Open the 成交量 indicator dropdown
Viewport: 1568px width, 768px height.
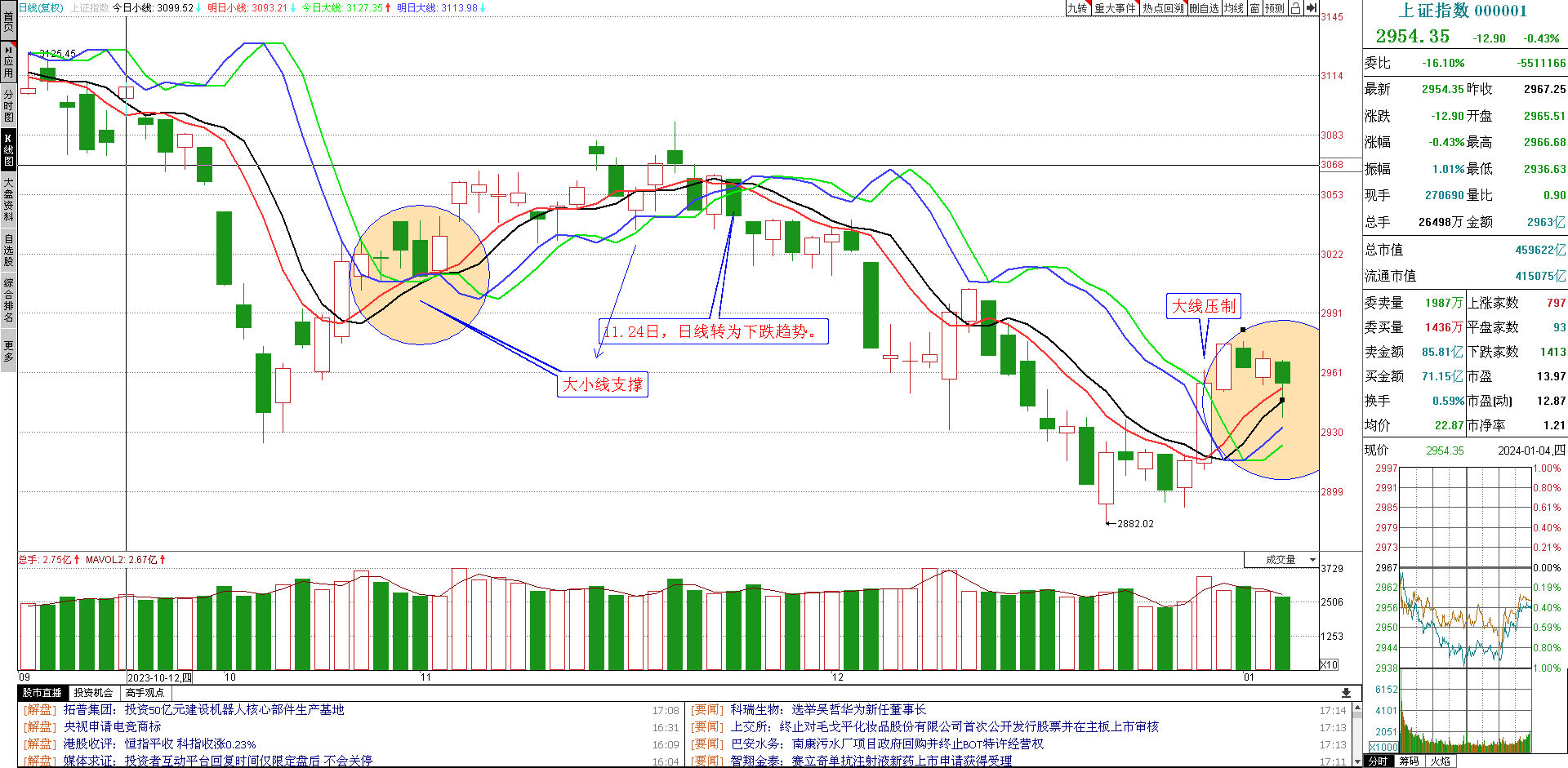tap(1281, 560)
